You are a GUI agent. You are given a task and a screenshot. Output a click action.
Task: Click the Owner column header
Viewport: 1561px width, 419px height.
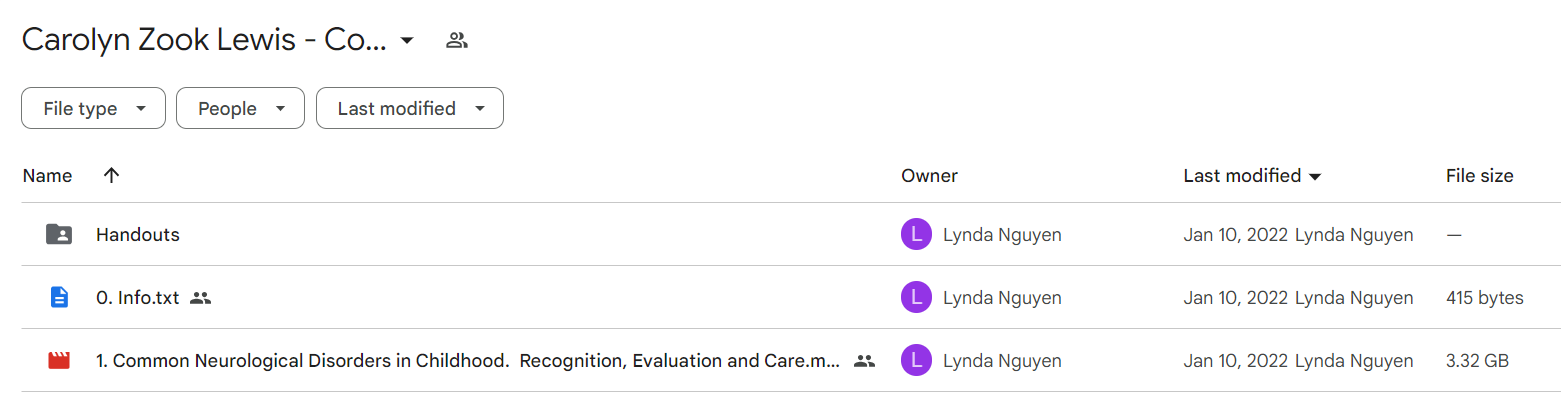pyautogui.click(x=929, y=176)
